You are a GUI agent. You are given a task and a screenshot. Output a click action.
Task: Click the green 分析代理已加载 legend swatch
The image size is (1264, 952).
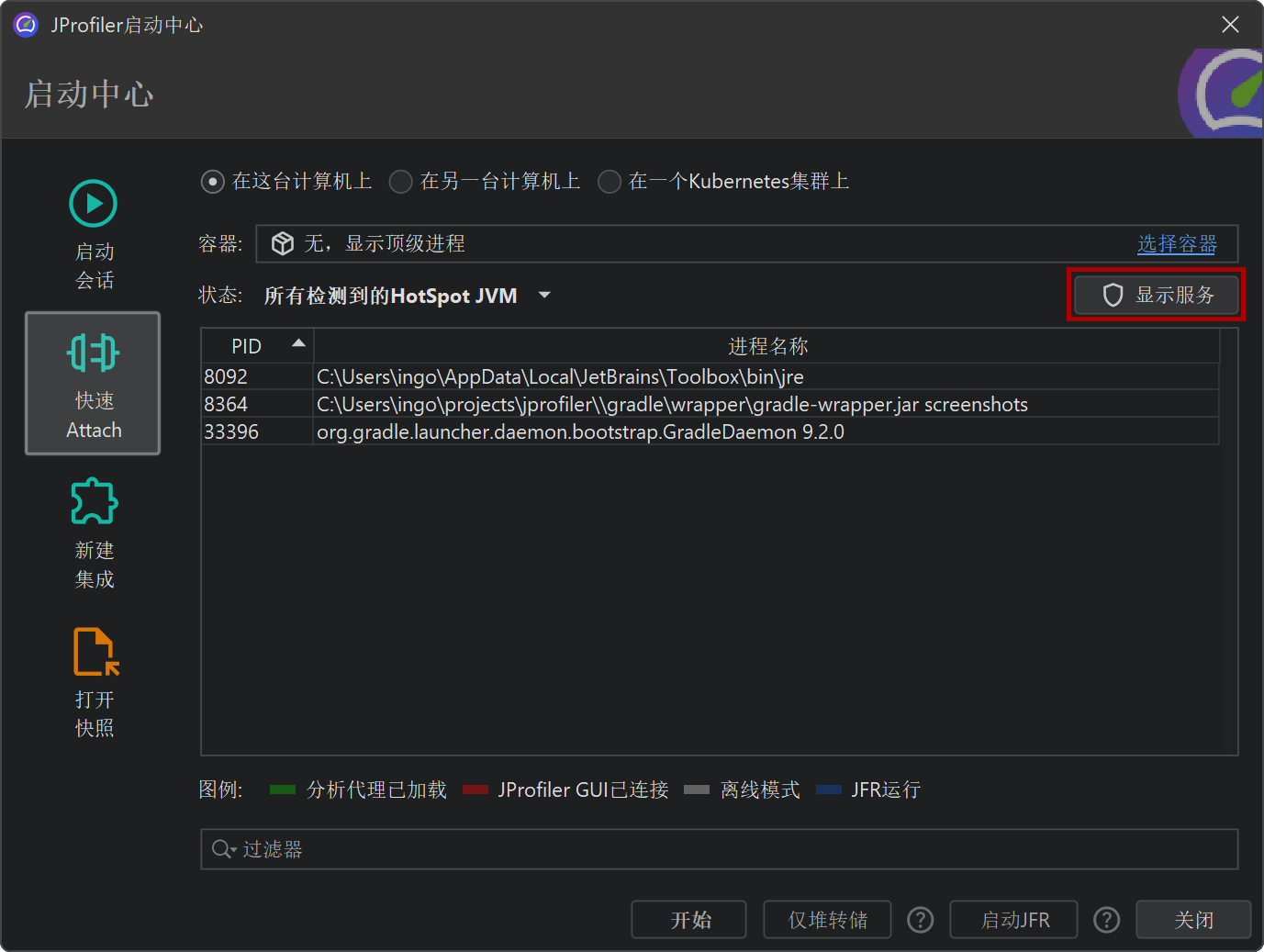[x=283, y=790]
